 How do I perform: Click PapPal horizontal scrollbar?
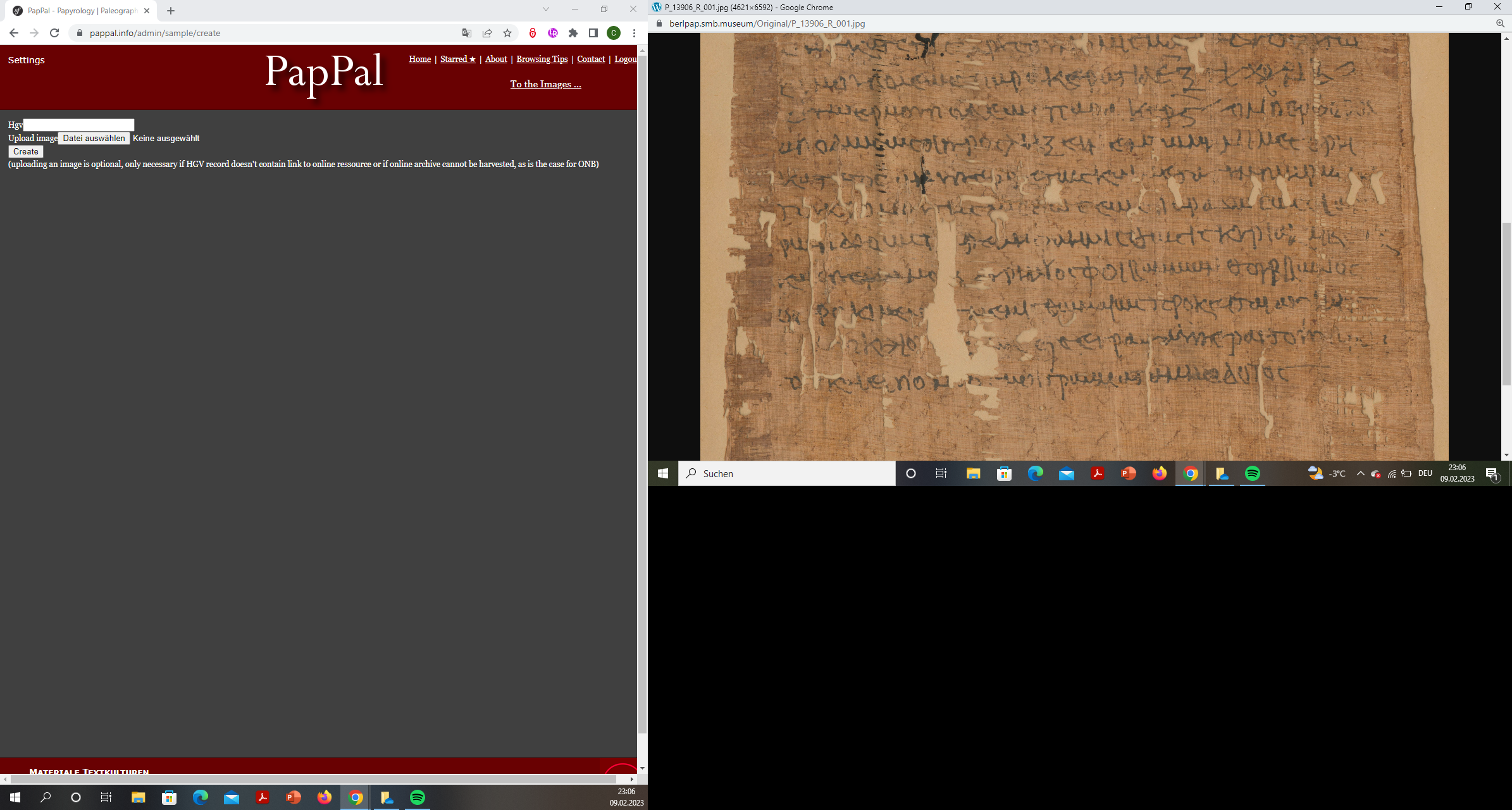[x=313, y=779]
